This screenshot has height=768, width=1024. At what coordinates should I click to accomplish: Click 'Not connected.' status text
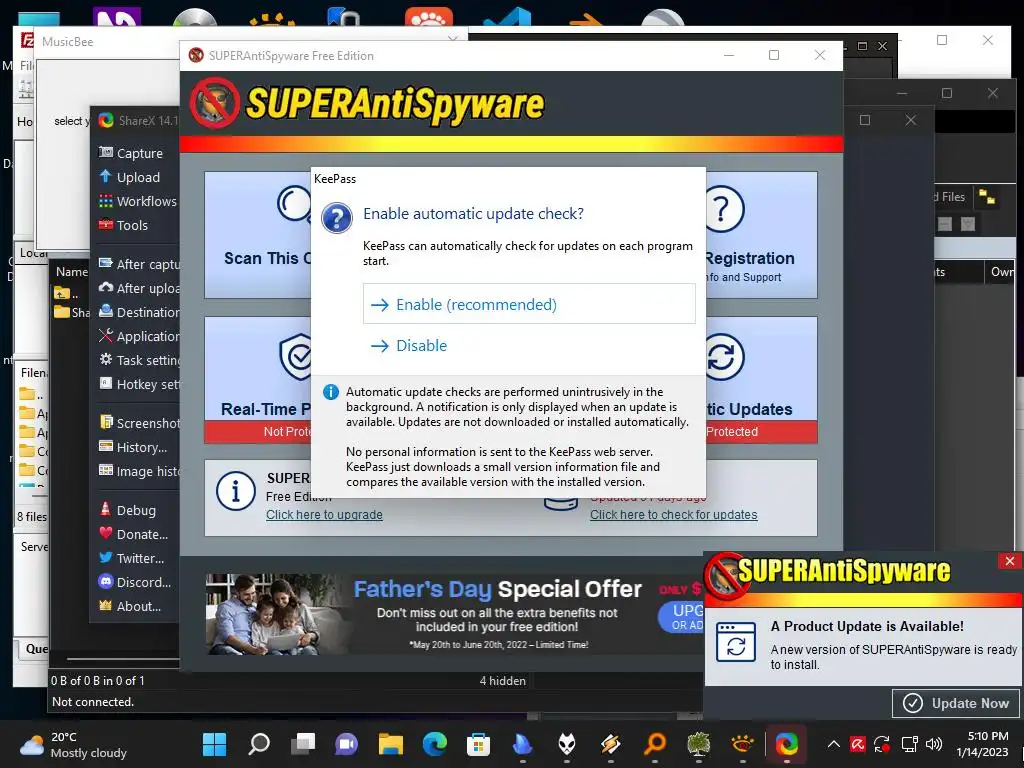(x=93, y=701)
